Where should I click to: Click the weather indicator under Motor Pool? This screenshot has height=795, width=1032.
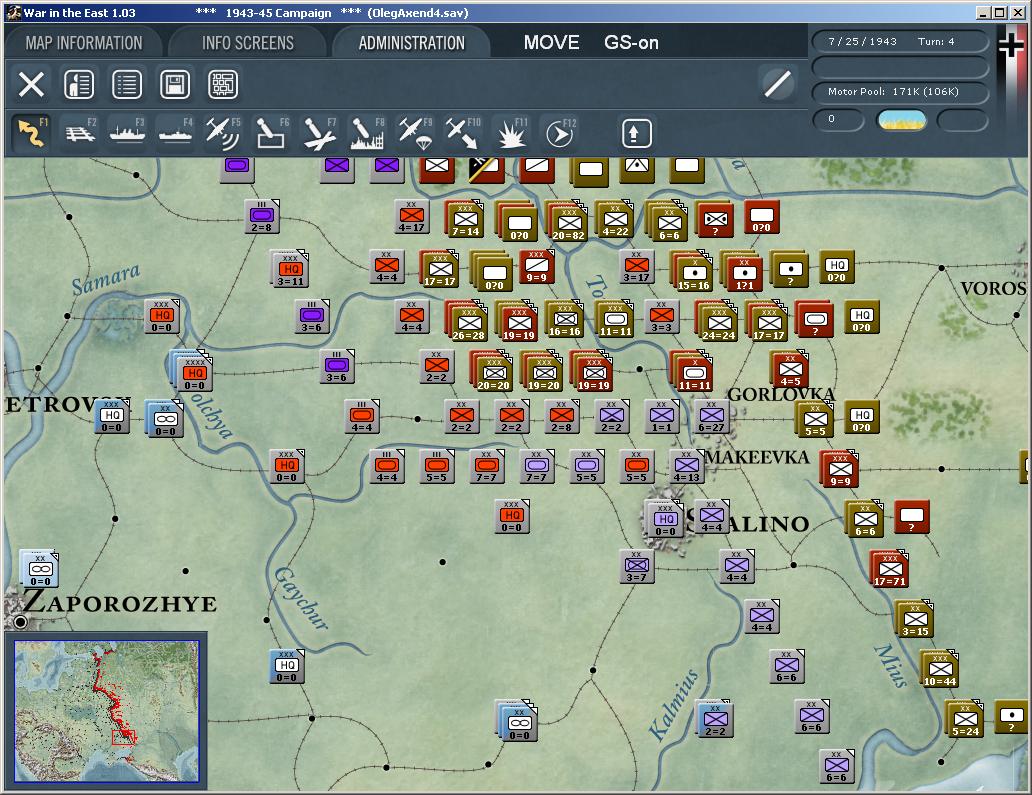coord(902,120)
